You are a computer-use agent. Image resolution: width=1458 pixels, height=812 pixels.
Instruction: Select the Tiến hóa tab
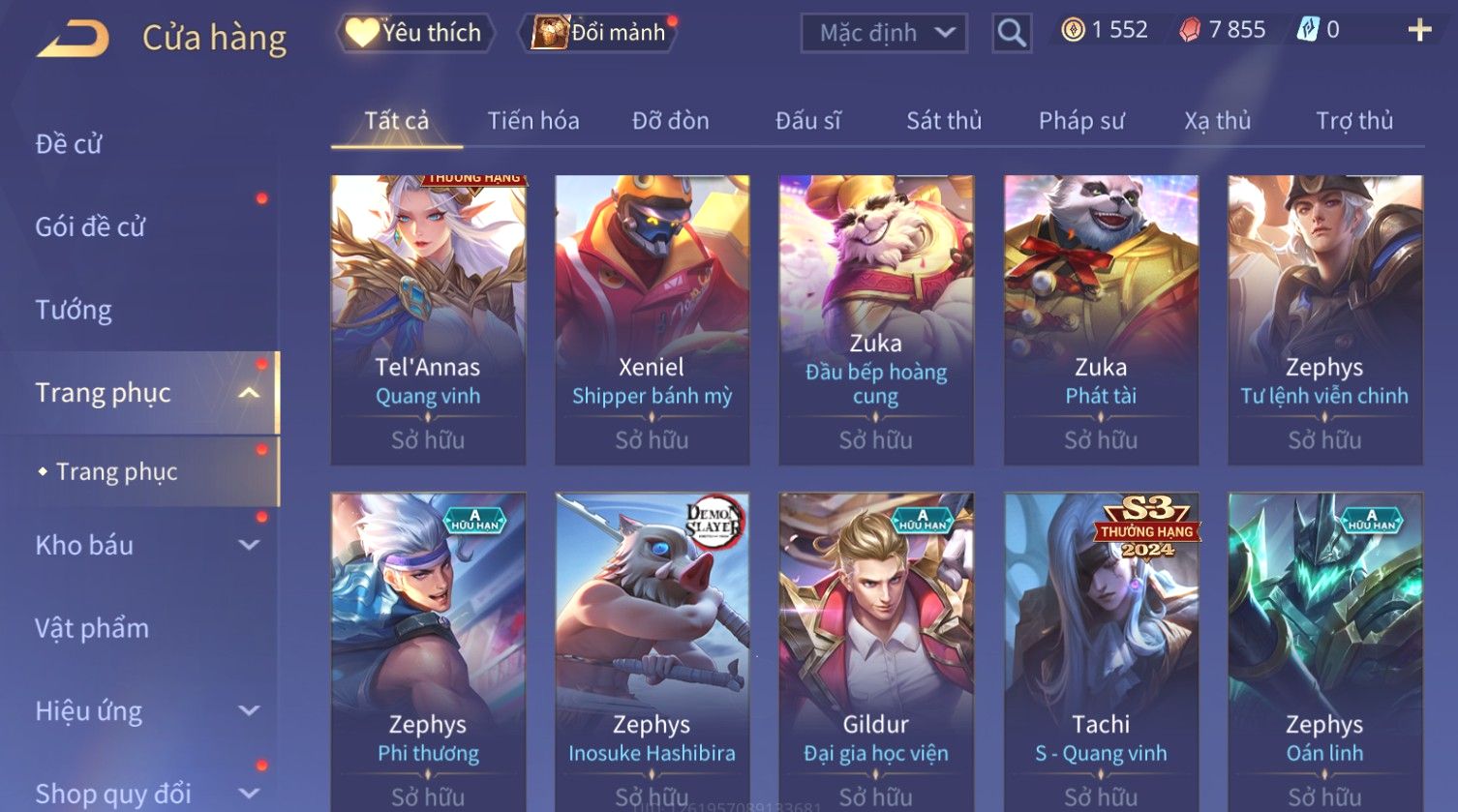click(533, 121)
